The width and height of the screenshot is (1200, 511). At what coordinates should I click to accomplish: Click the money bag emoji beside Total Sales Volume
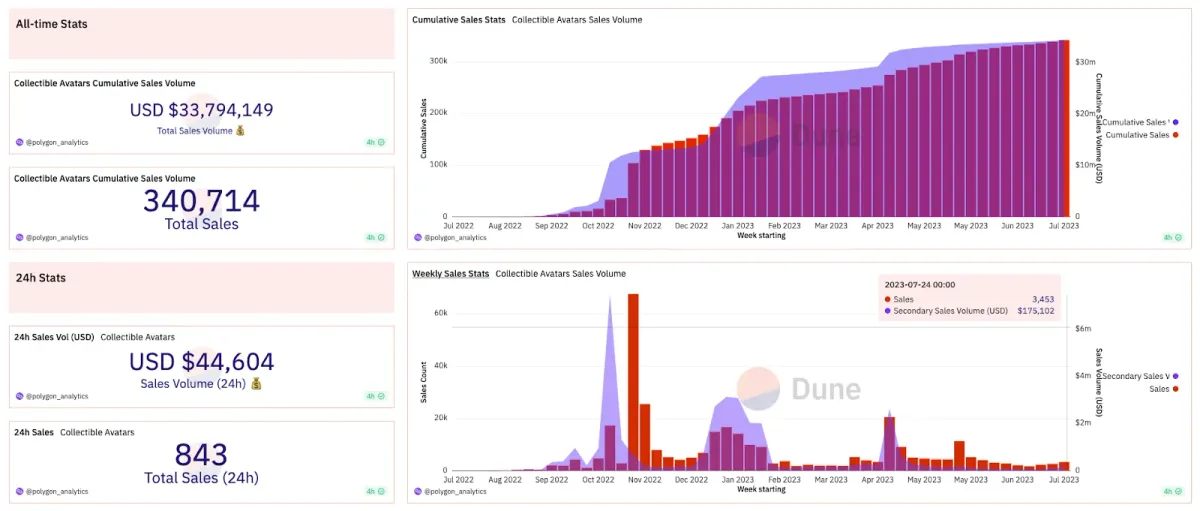(x=240, y=131)
